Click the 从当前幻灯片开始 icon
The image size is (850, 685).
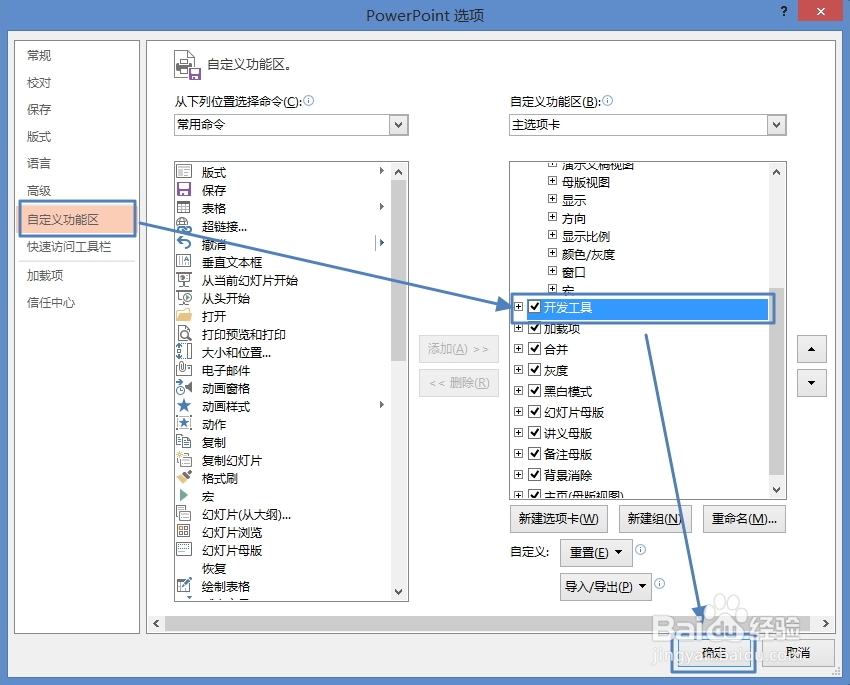tap(184, 279)
